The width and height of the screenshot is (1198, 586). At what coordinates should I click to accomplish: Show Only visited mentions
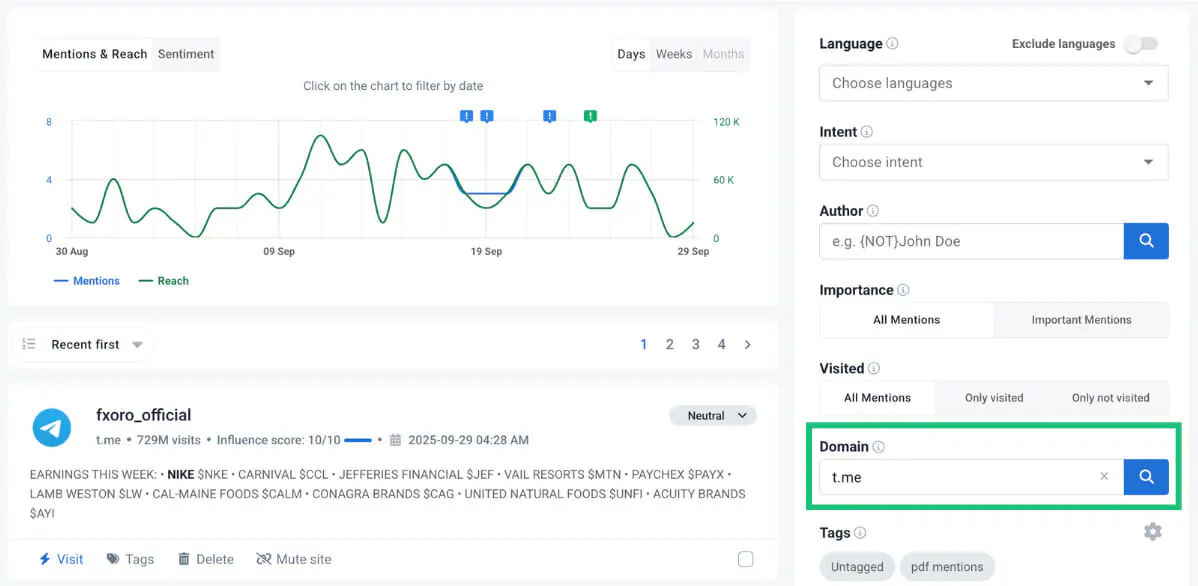coord(995,397)
